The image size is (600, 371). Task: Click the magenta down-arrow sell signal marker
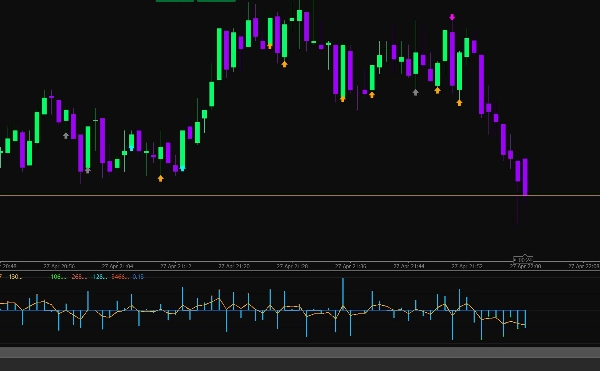pos(452,17)
